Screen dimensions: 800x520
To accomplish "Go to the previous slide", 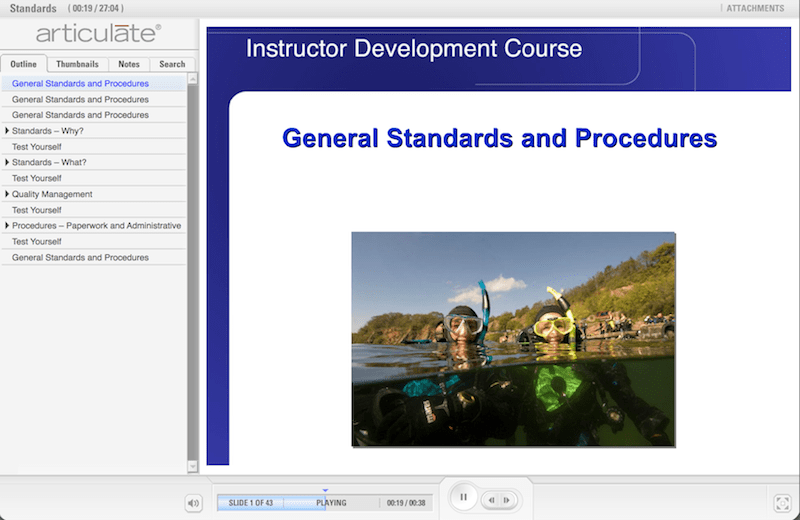I will coord(491,500).
